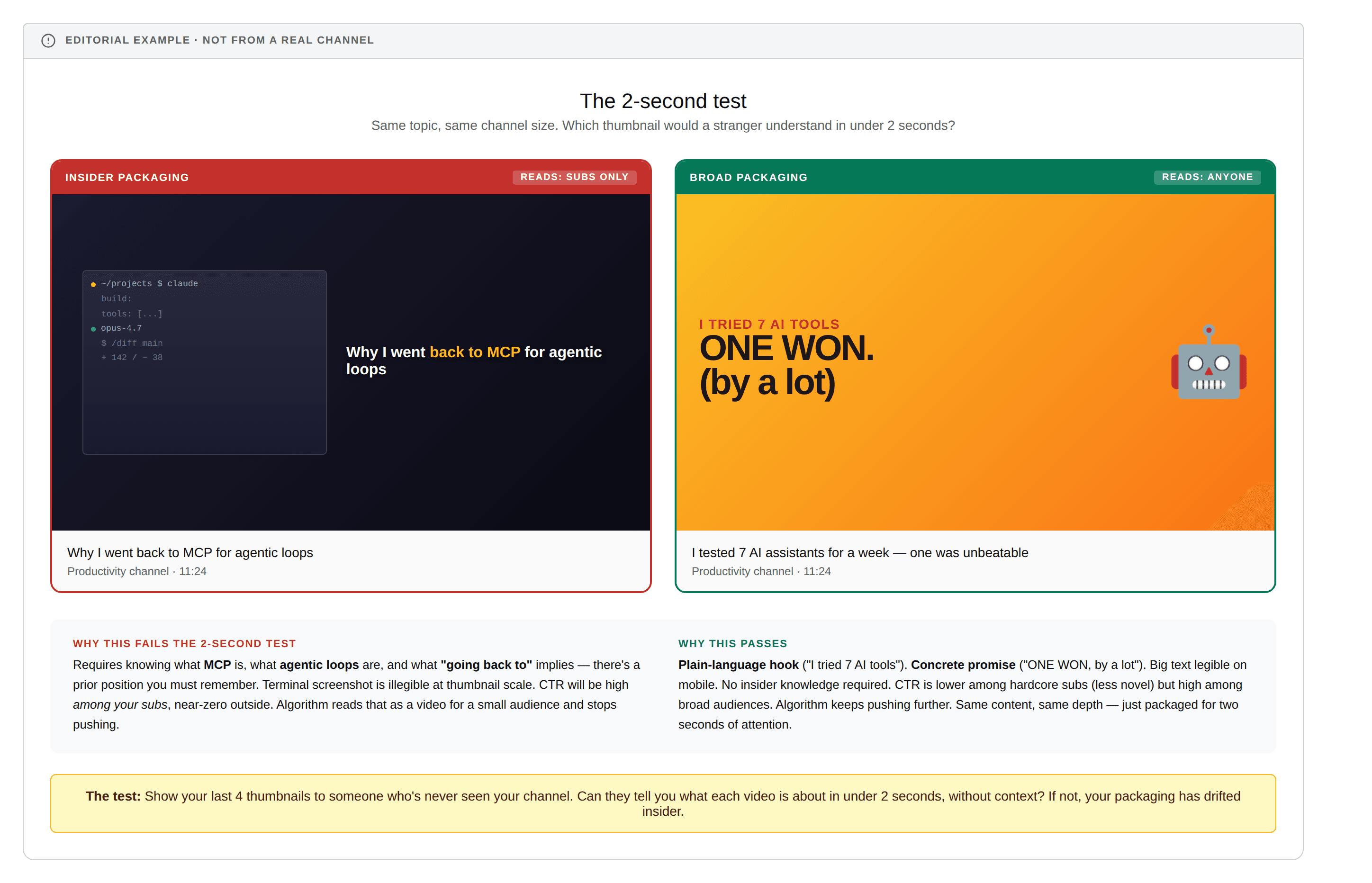1372x883 pixels.
Task: Click the bold 'agentic loops' term in the explanation
Action: pos(319,665)
